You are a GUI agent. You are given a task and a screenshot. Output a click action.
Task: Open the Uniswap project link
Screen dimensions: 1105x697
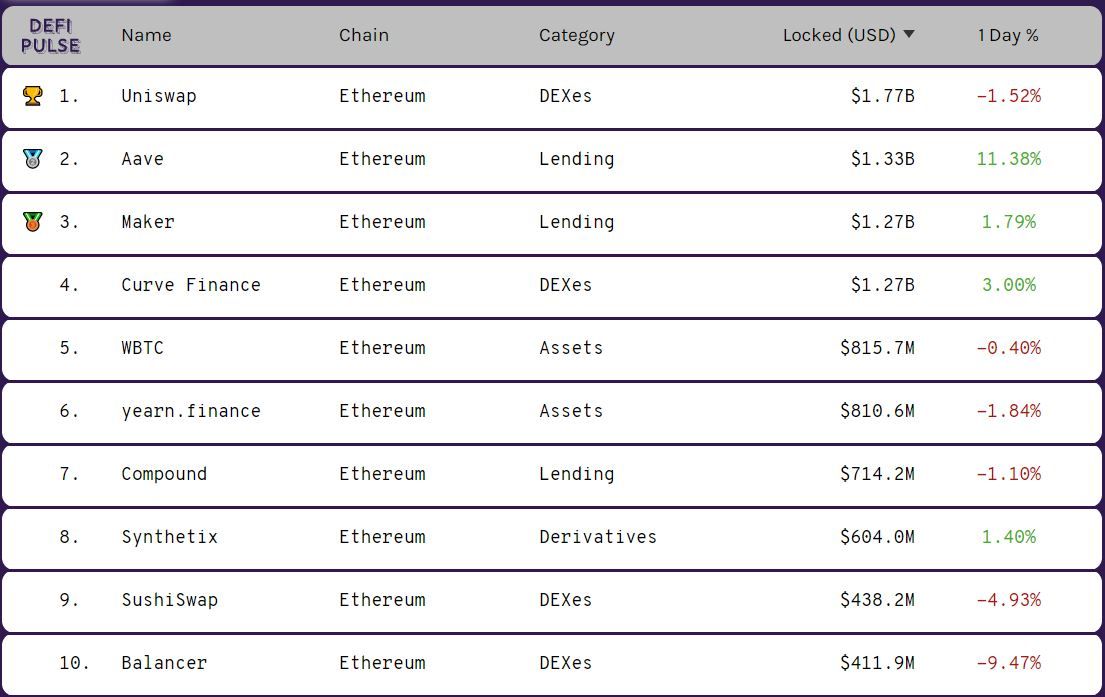pyautogui.click(x=159, y=96)
